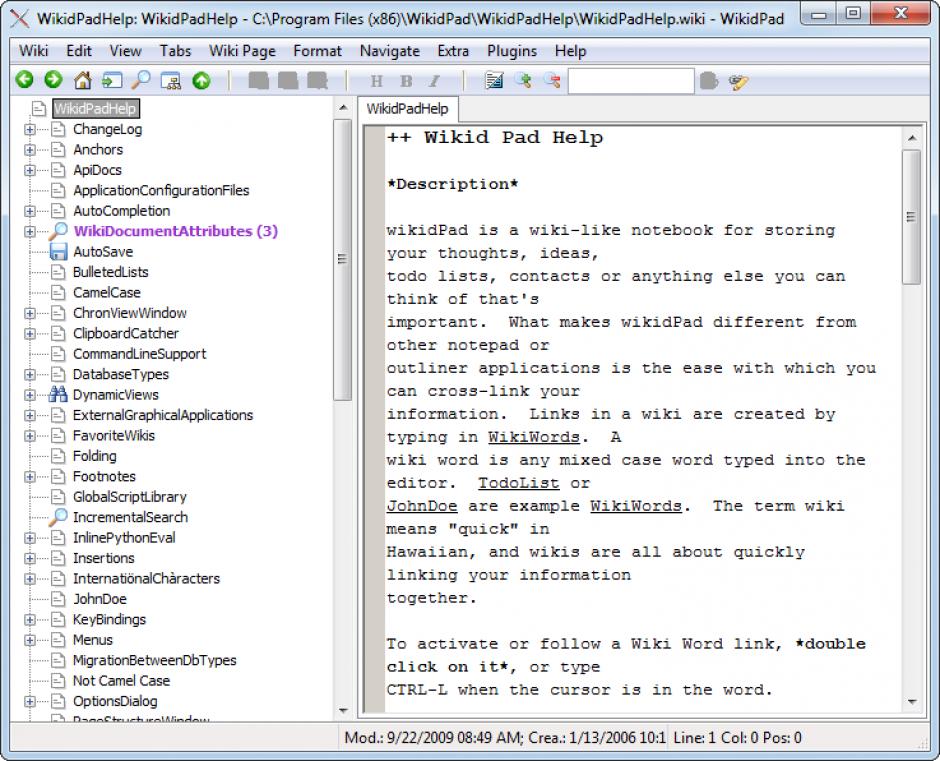The image size is (940, 761).
Task: Open search wiki with magnifier icon
Action: [141, 80]
